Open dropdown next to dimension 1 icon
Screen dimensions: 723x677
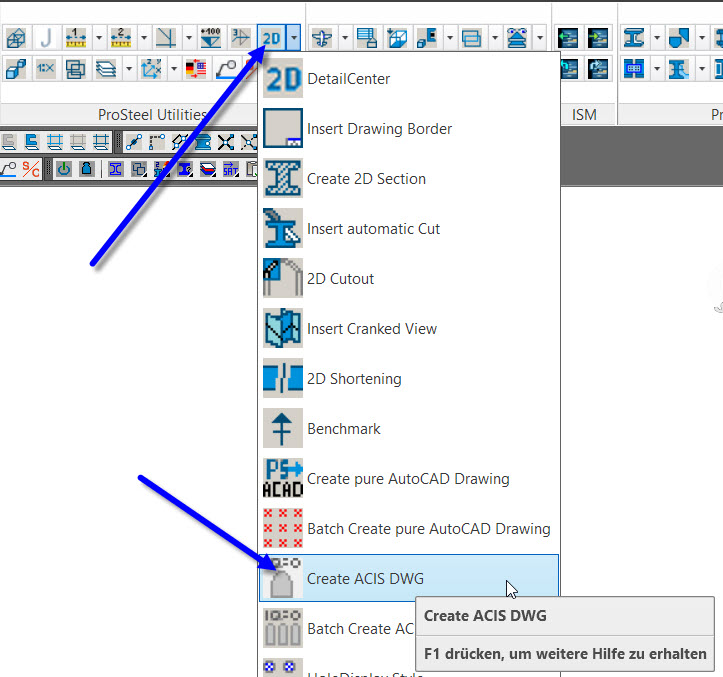(99, 37)
